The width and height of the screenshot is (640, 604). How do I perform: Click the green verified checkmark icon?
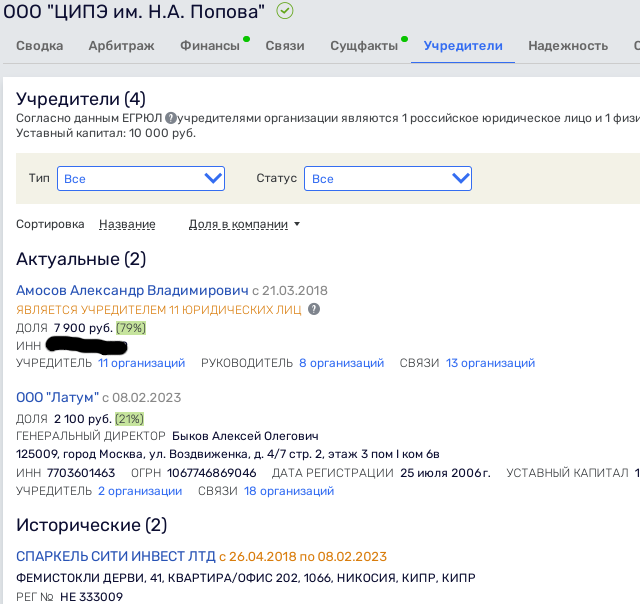coord(284,11)
